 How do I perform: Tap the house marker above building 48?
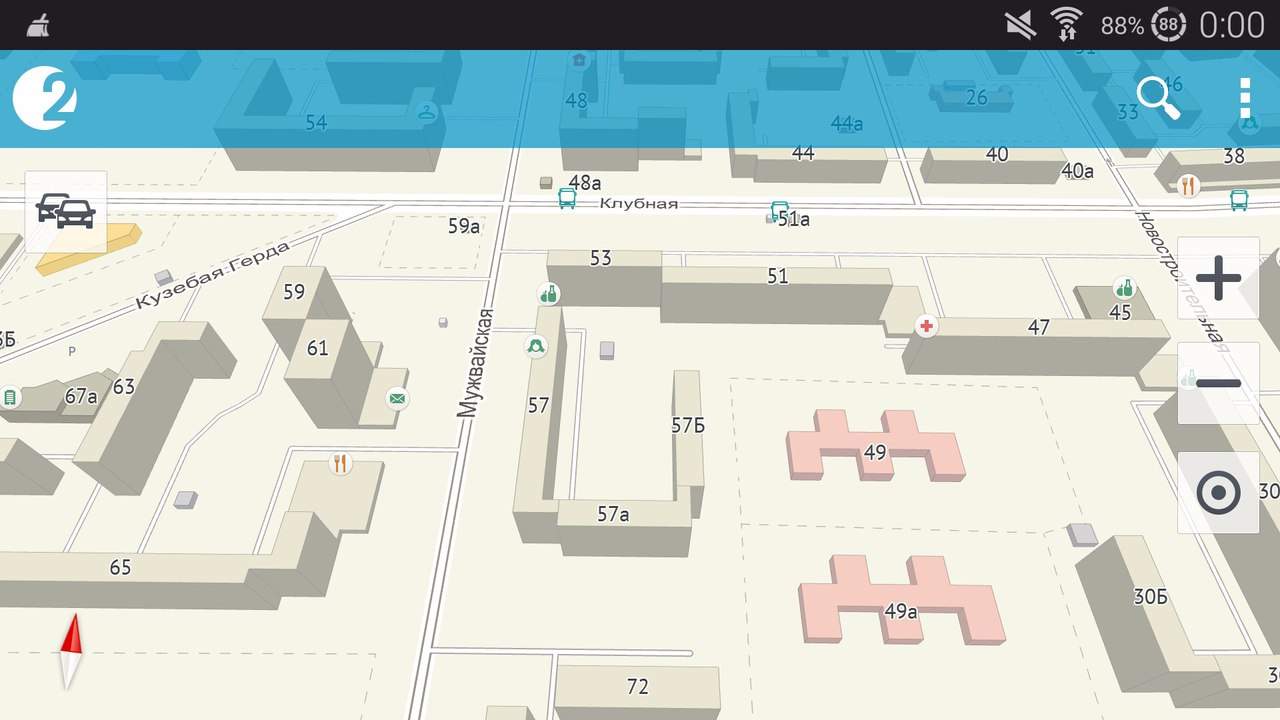[578, 60]
